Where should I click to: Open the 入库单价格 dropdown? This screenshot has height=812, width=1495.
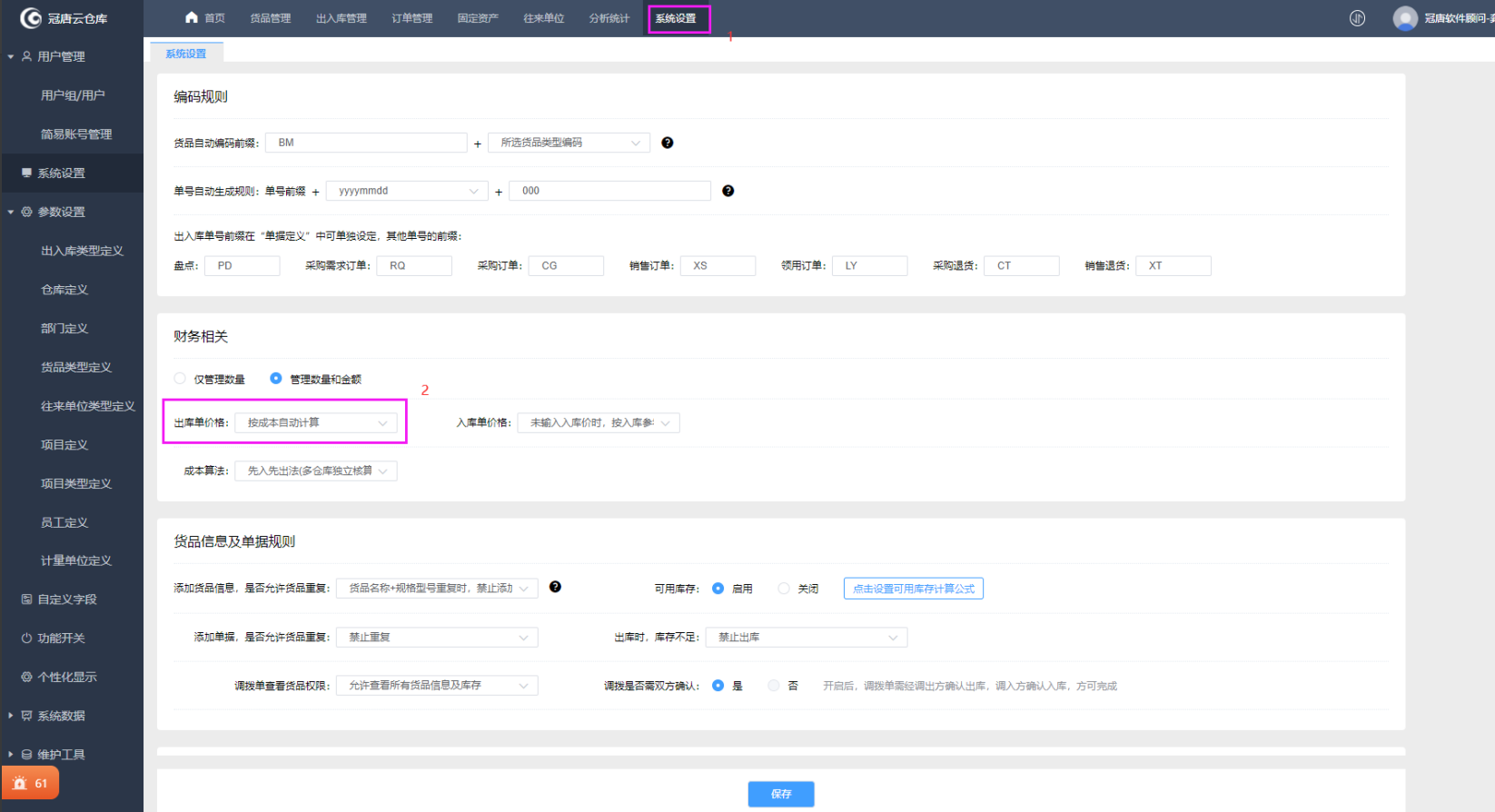(599, 422)
